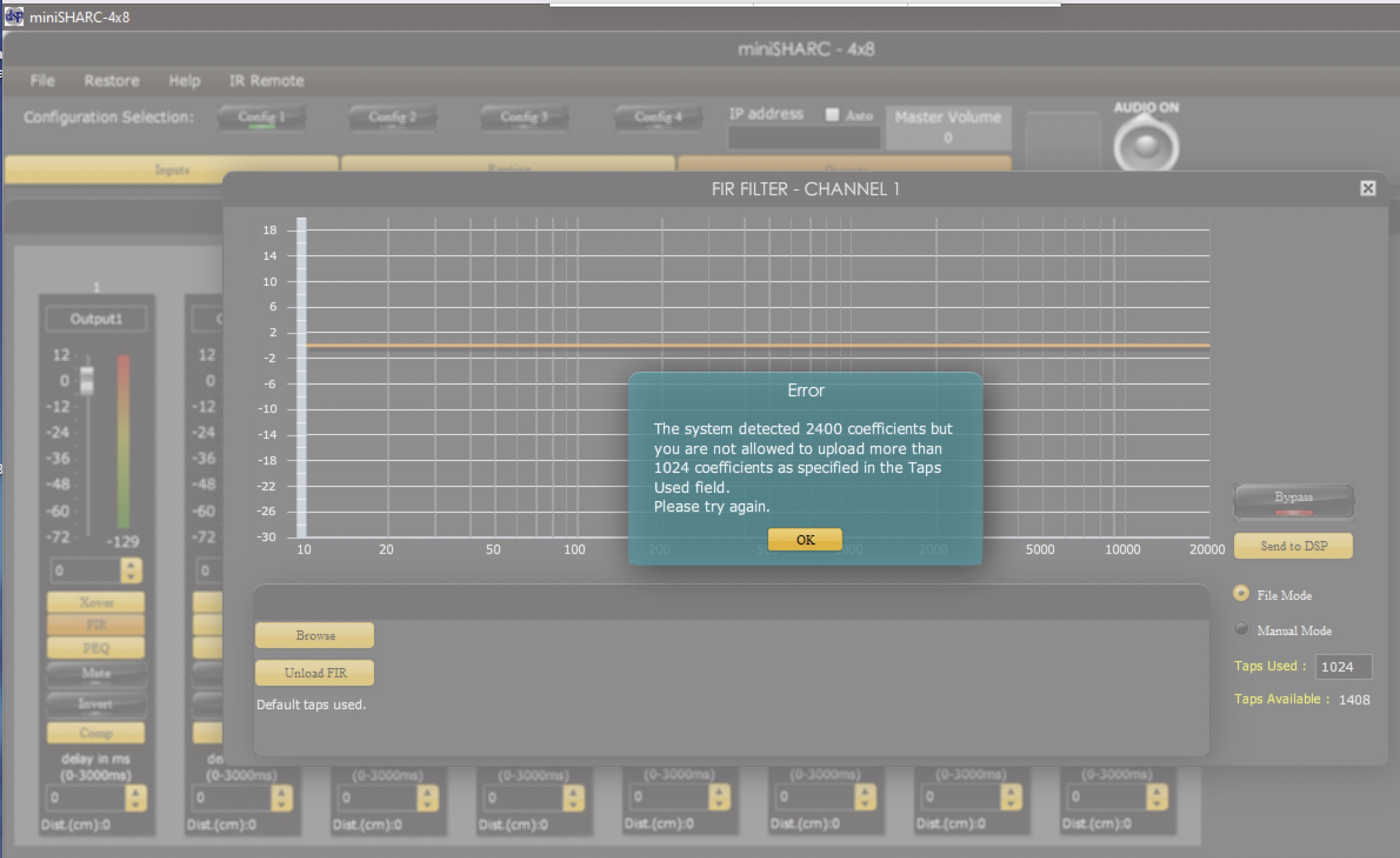
Task: Select Config 2 preset
Action: tap(392, 117)
